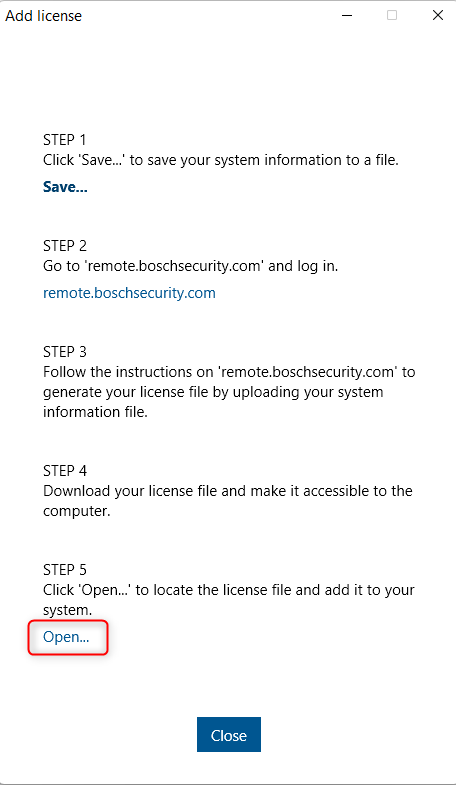Click the 'Follow the instructions on' text line
456x785 pixels.
(x=229, y=372)
